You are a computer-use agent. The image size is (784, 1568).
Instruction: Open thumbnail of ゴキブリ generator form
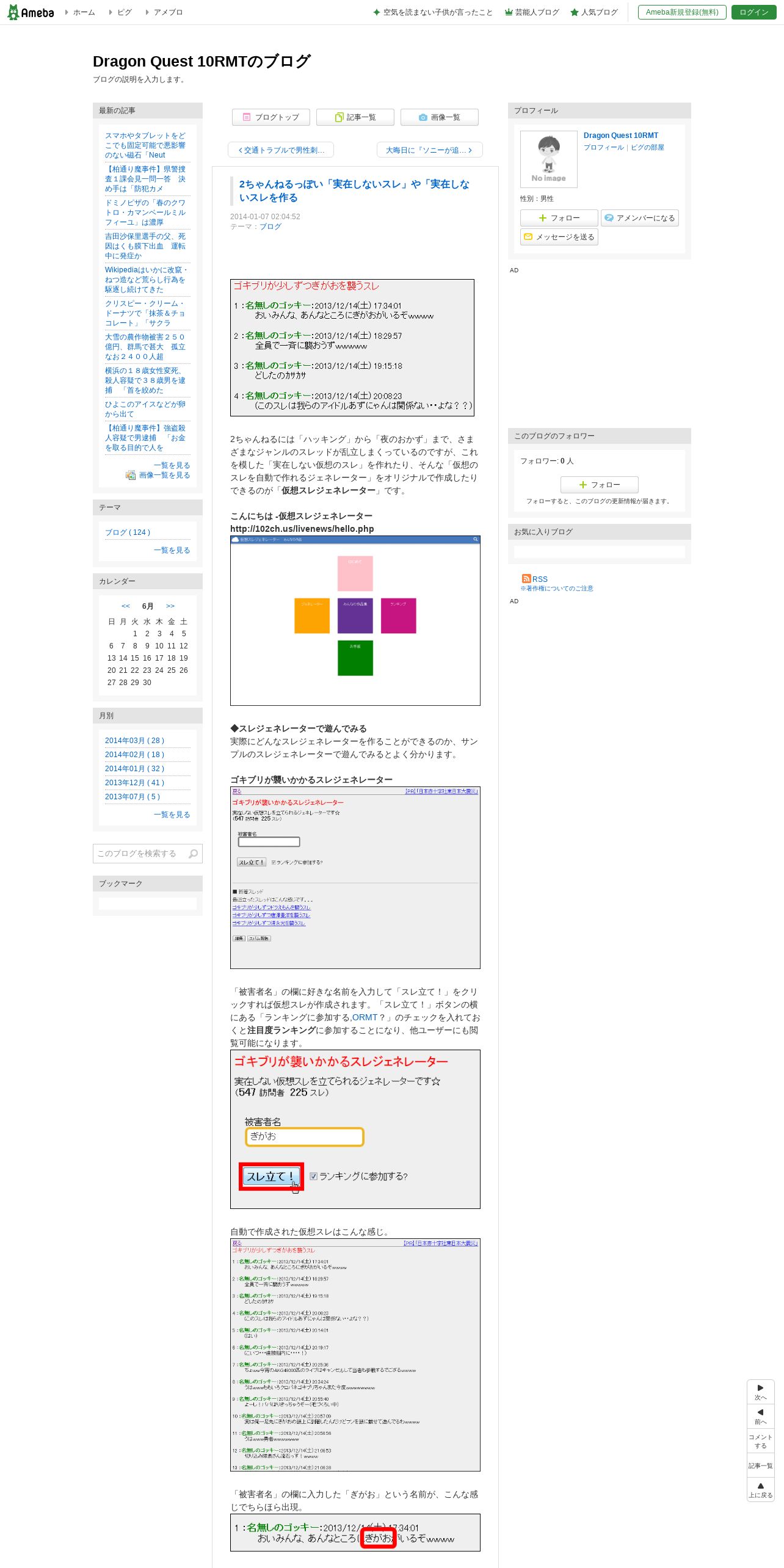[x=355, y=877]
